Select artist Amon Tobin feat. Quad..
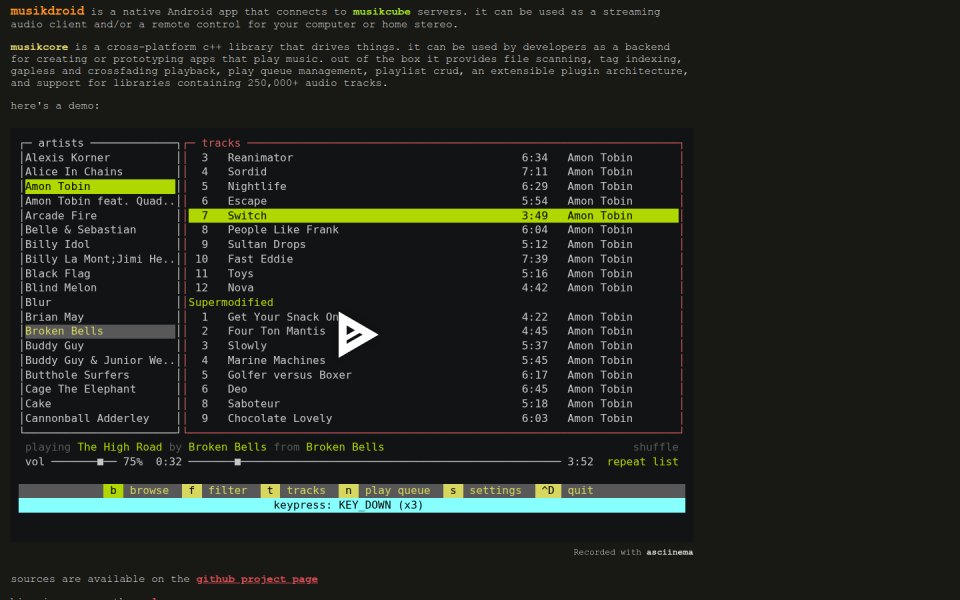This screenshot has height=600, width=960. click(100, 201)
